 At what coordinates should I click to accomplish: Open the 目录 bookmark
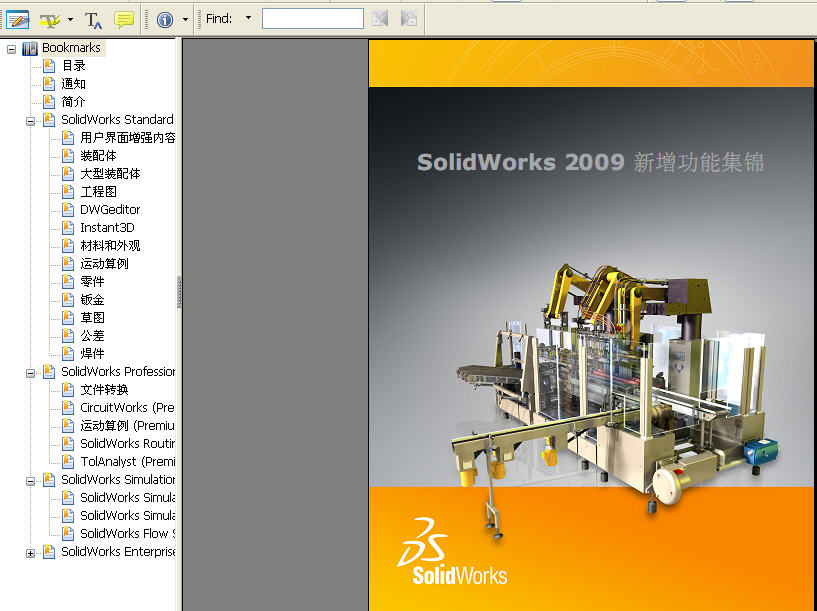pyautogui.click(x=73, y=66)
